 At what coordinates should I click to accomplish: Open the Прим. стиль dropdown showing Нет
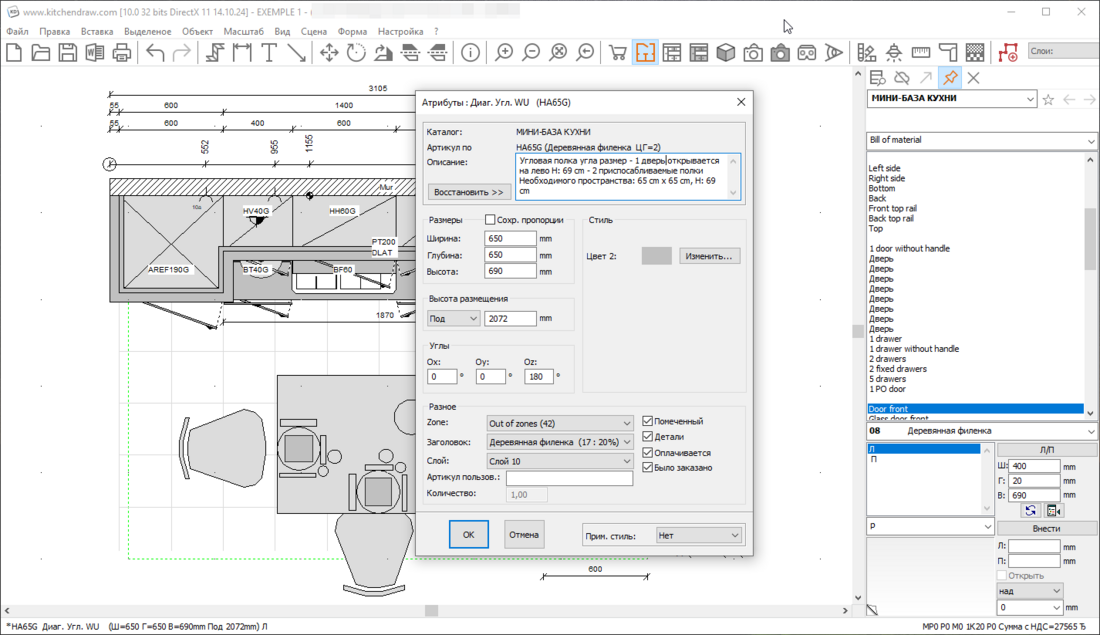coord(699,535)
